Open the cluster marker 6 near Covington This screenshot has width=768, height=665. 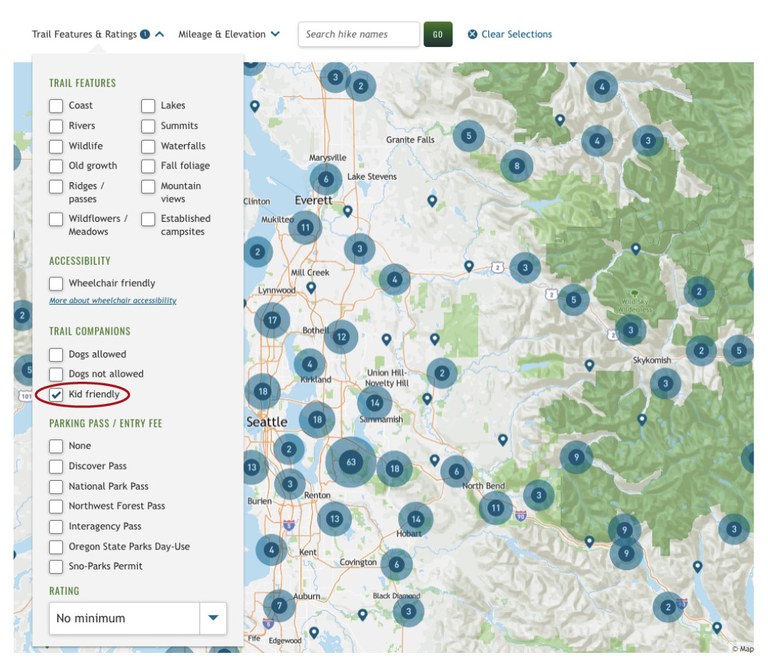[396, 565]
